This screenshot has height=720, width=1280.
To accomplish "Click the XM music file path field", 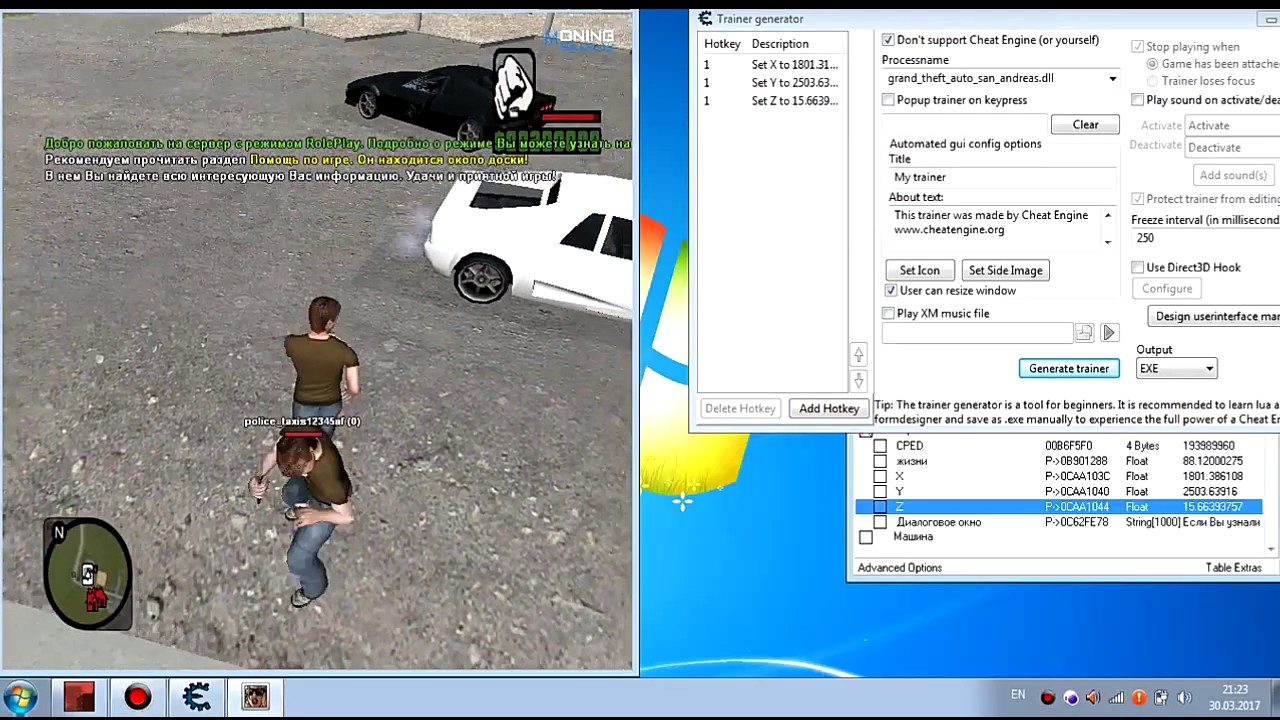I will tap(977, 333).
